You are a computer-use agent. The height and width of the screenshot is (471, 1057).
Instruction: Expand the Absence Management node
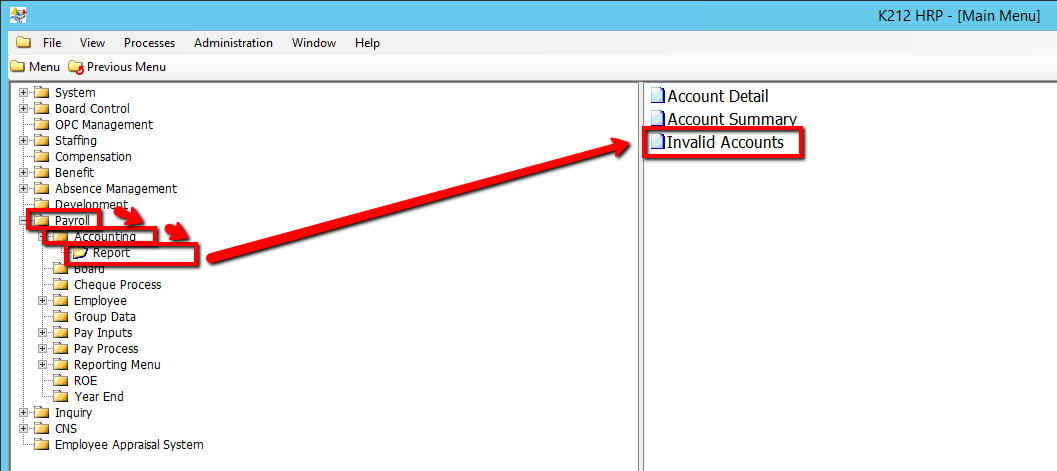click(24, 189)
